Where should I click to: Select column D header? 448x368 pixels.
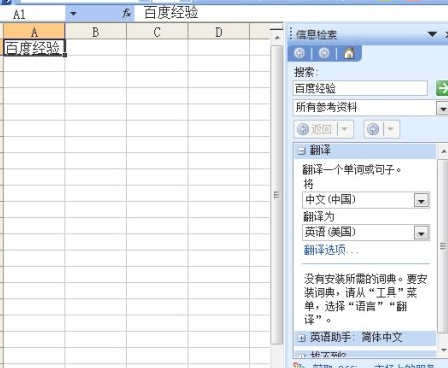(x=219, y=32)
